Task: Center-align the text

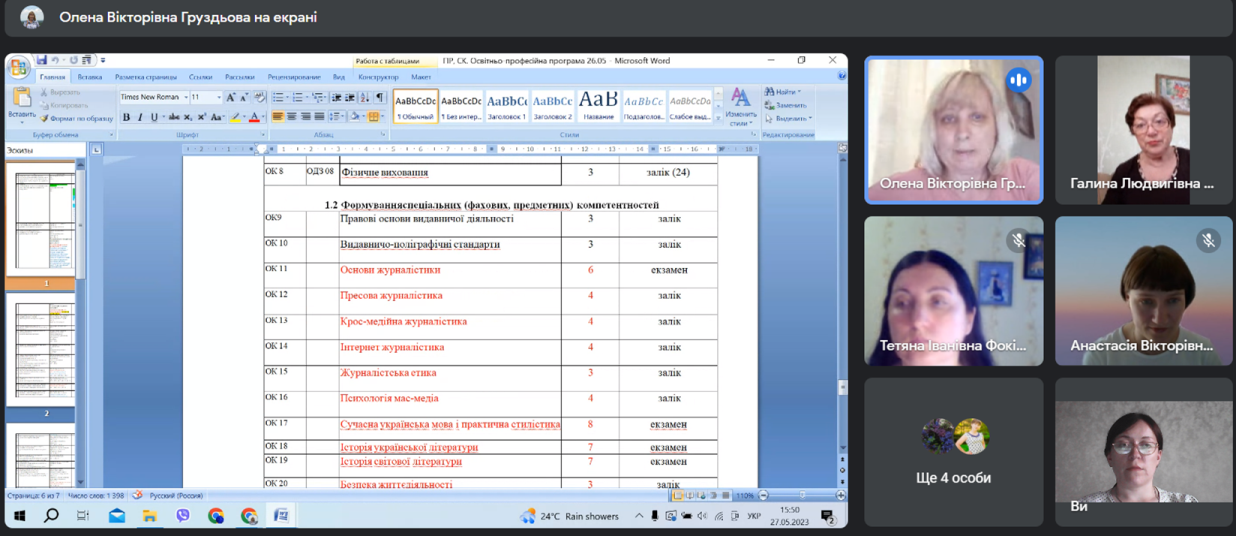Action: pos(292,117)
